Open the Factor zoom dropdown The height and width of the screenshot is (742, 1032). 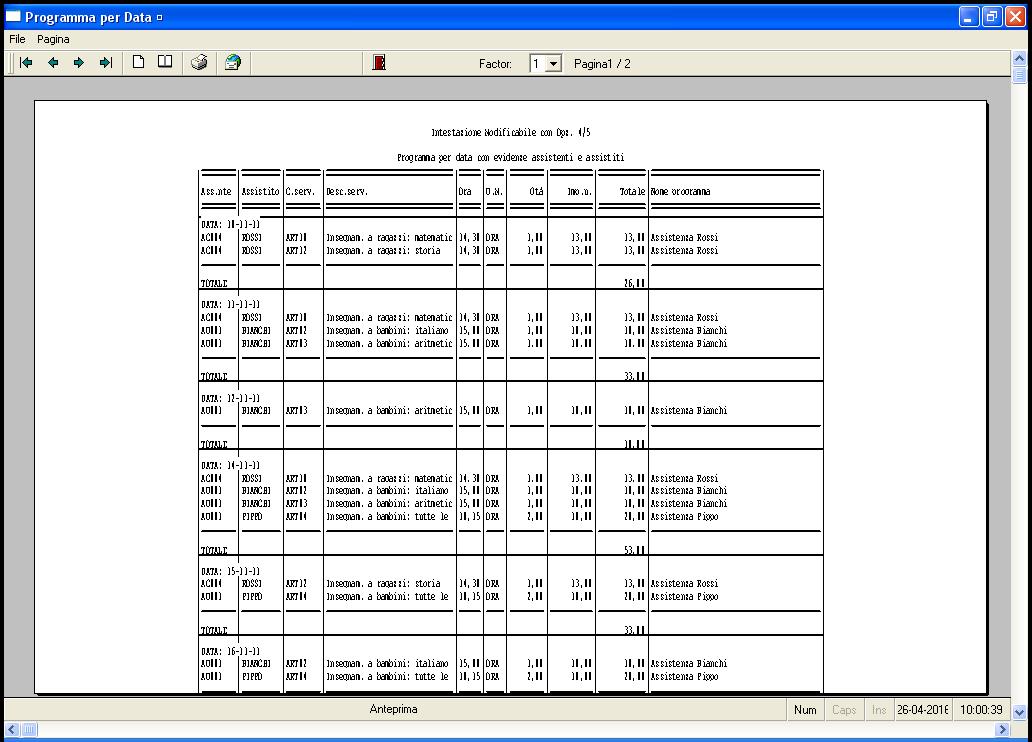tap(554, 64)
